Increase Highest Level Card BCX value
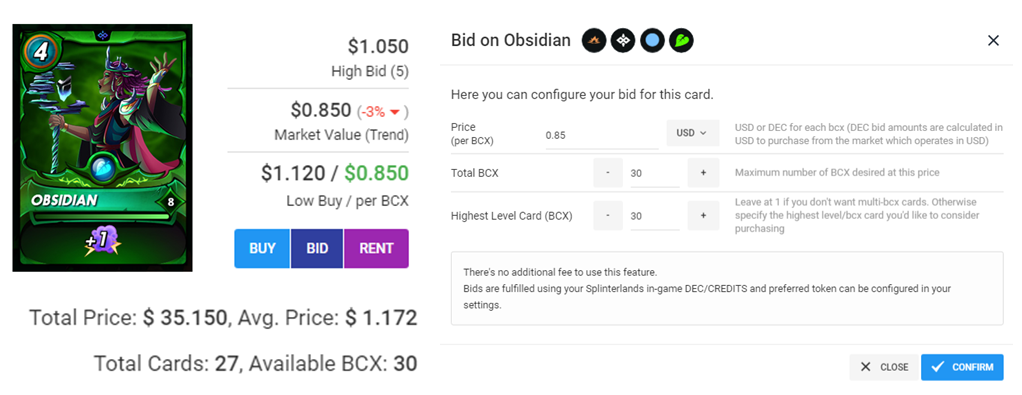This screenshot has height=395, width=1022. click(x=703, y=215)
